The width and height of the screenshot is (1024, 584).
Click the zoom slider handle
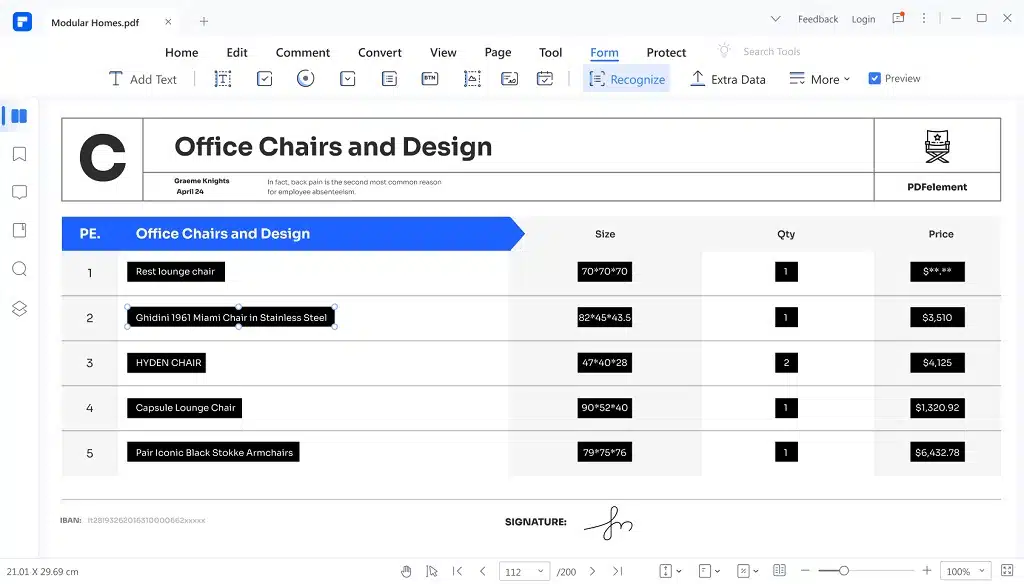(x=844, y=571)
